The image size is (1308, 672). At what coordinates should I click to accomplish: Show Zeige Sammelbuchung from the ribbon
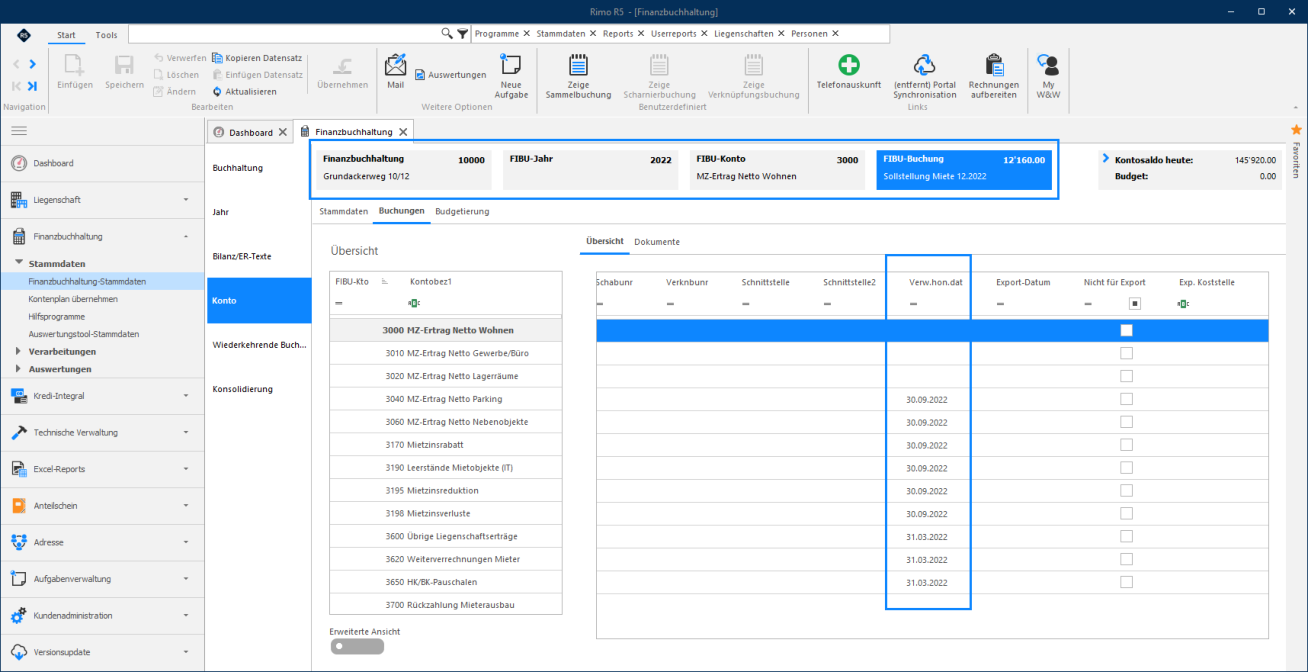tap(578, 76)
